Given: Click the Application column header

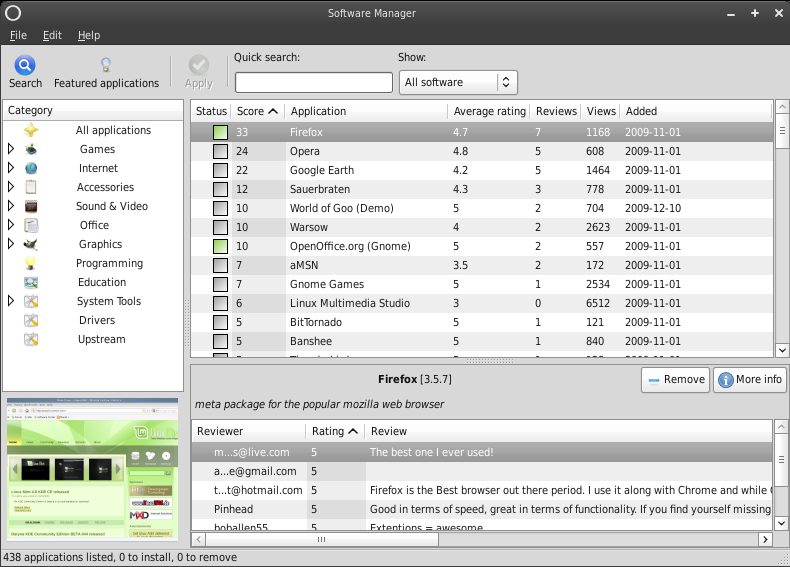Looking at the screenshot, I should click(366, 111).
